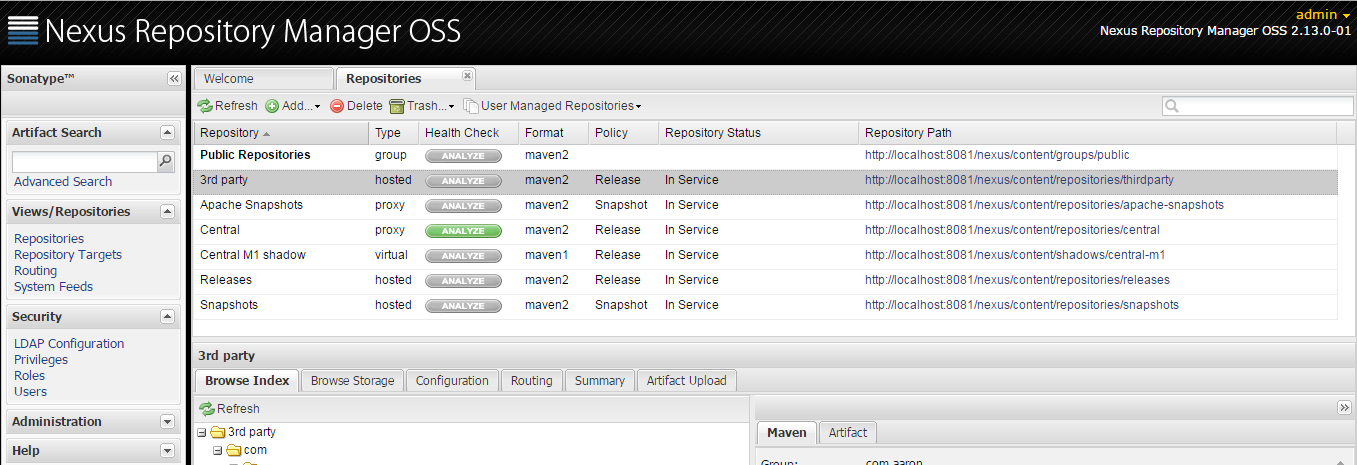Click ANALYZE for Central M1 shadow

(463, 255)
